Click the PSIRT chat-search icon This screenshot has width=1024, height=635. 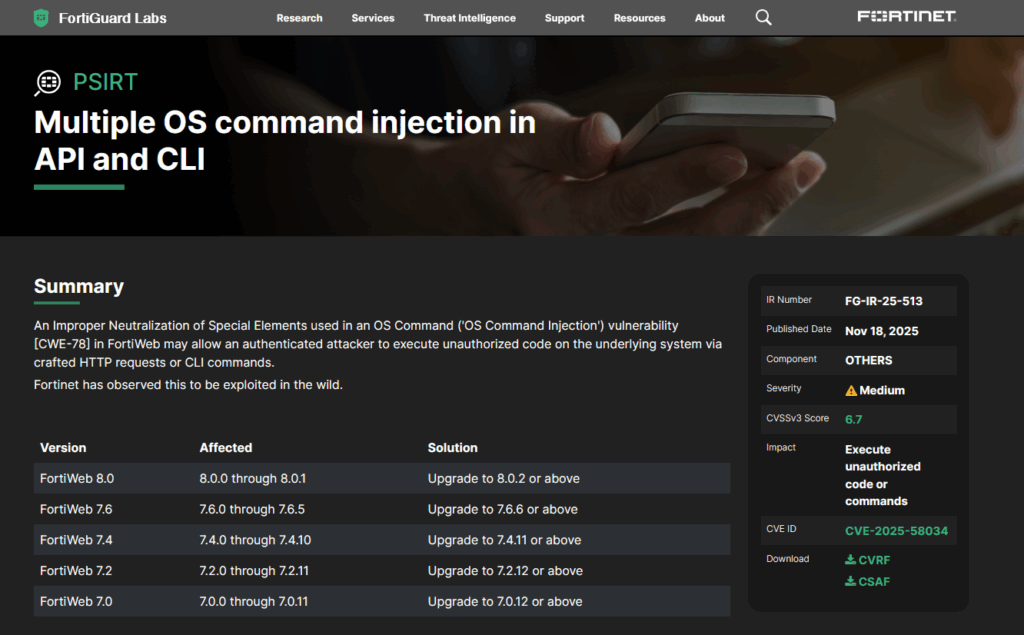48,83
